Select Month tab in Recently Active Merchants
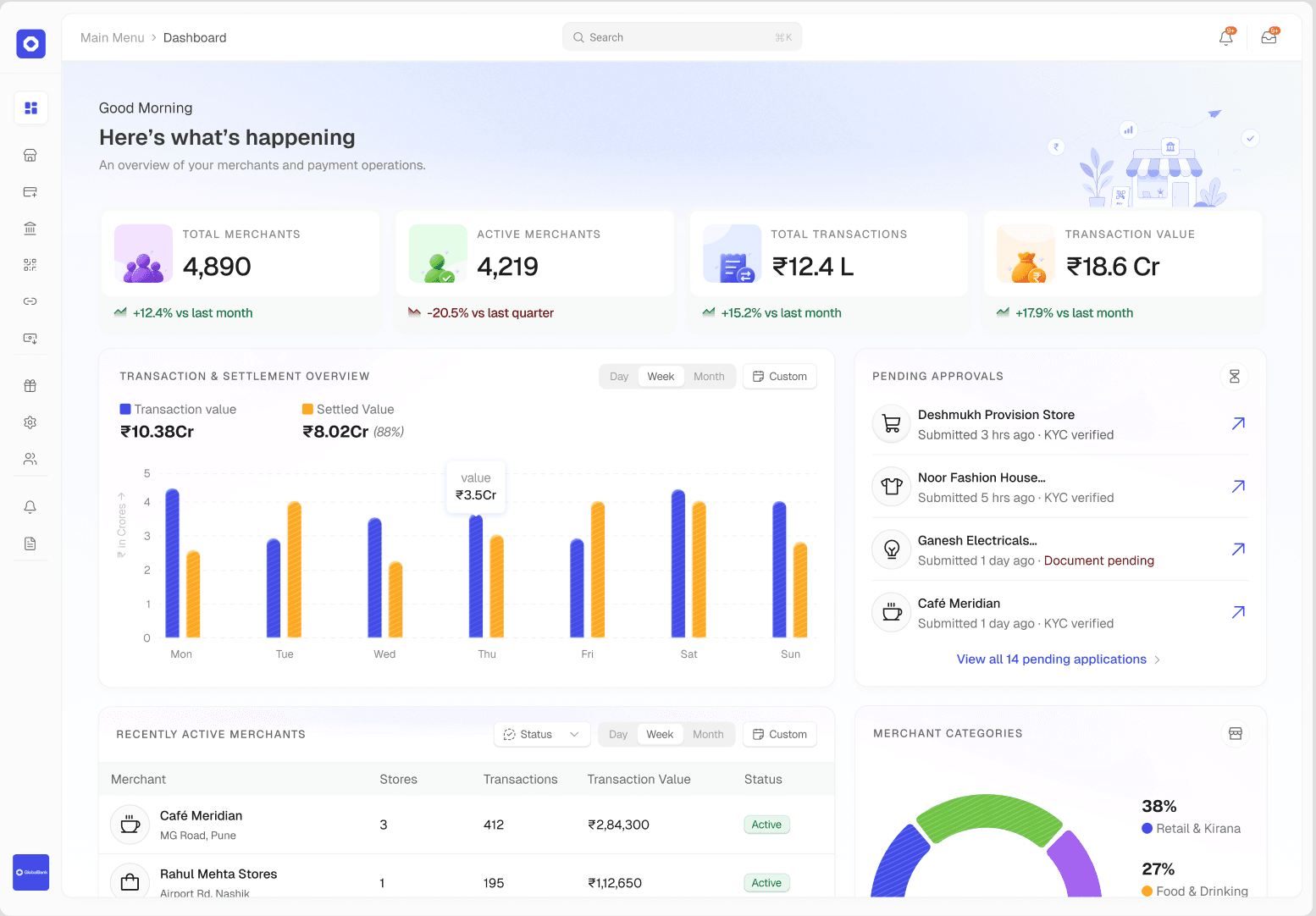Viewport: 1316px width, 916px height. (708, 735)
